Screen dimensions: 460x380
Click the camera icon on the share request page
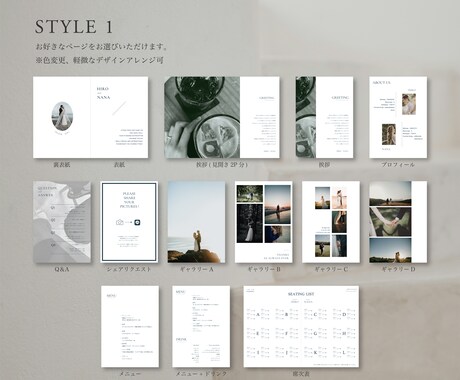click(120, 222)
